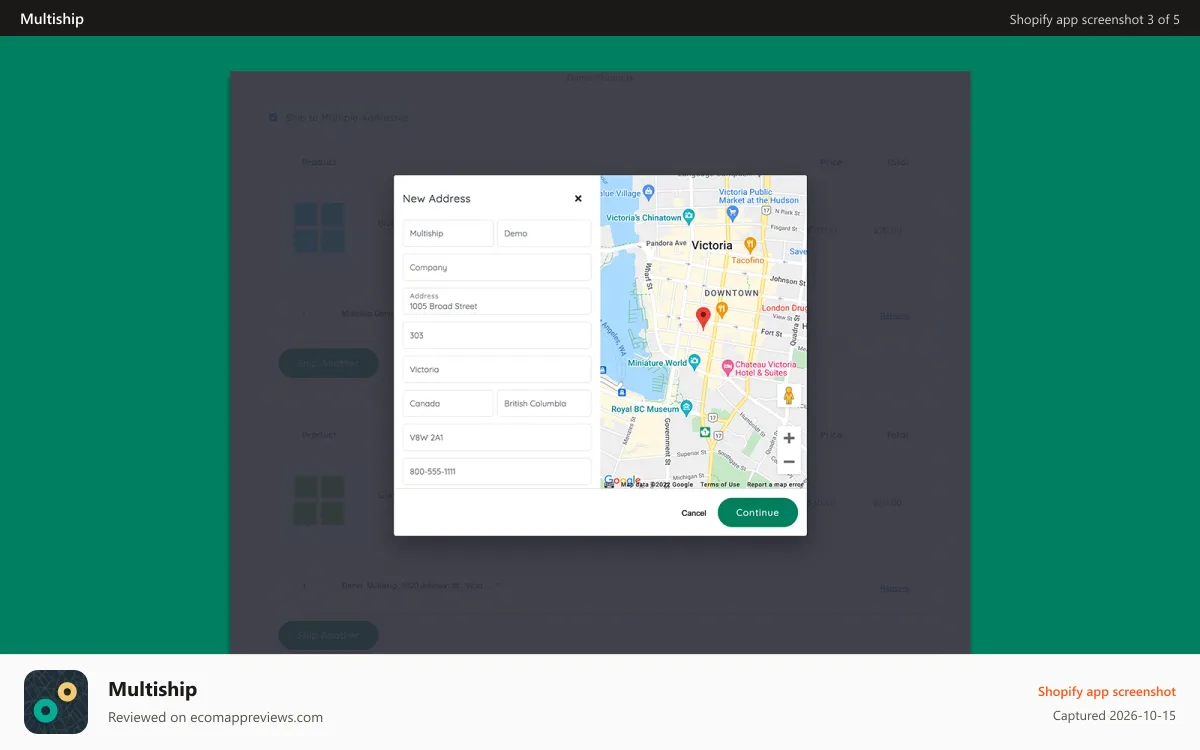
Task: Click orange Shopify app screenshot label
Action: [x=1107, y=691]
